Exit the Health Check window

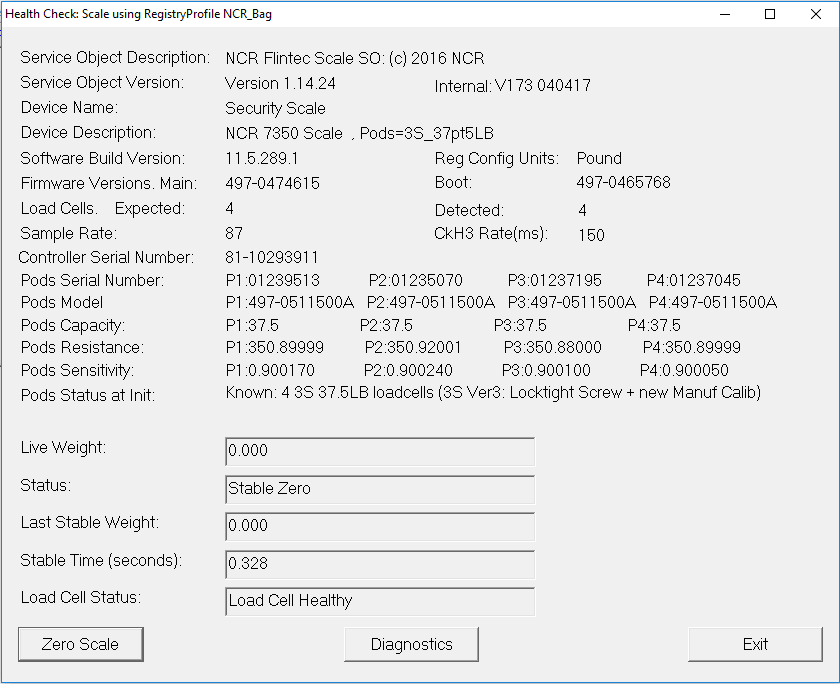(755, 644)
